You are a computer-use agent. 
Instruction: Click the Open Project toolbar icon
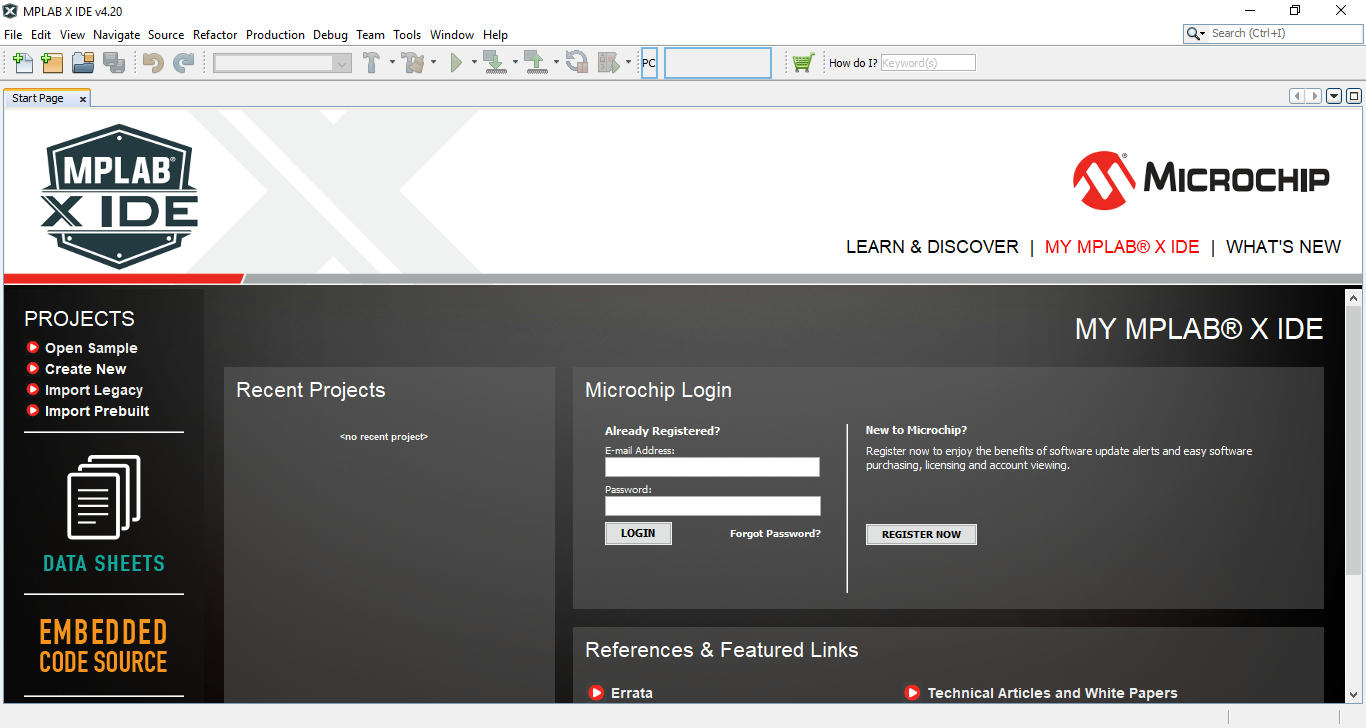[x=83, y=63]
